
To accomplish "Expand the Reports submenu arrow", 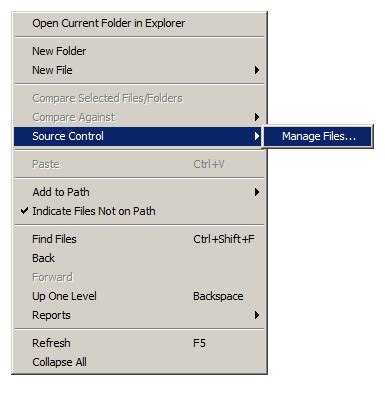I will [x=257, y=315].
